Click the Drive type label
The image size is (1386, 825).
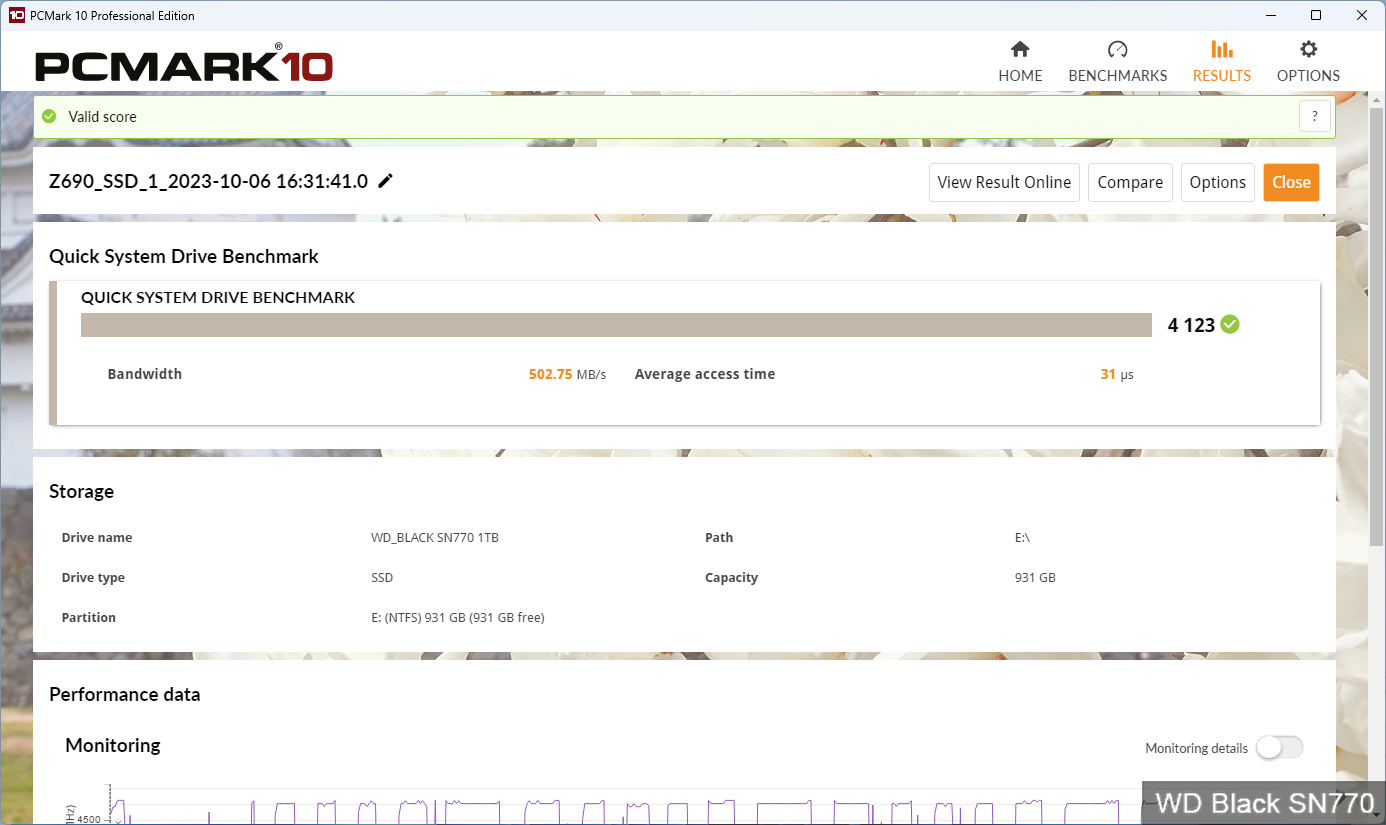(93, 578)
